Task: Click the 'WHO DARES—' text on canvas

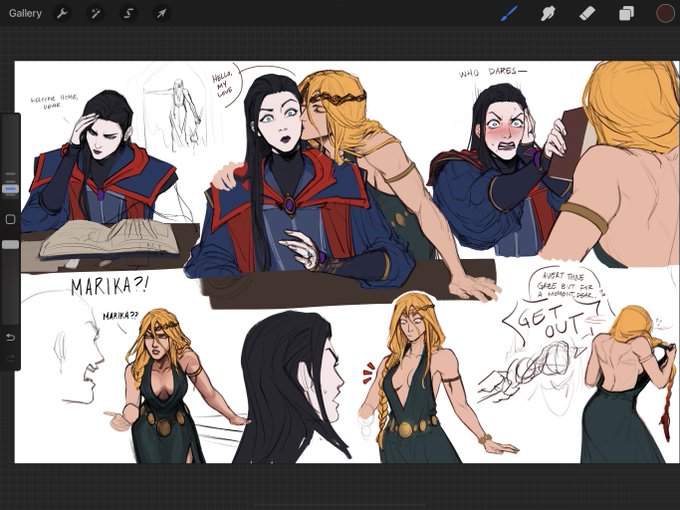Action: 493,72
